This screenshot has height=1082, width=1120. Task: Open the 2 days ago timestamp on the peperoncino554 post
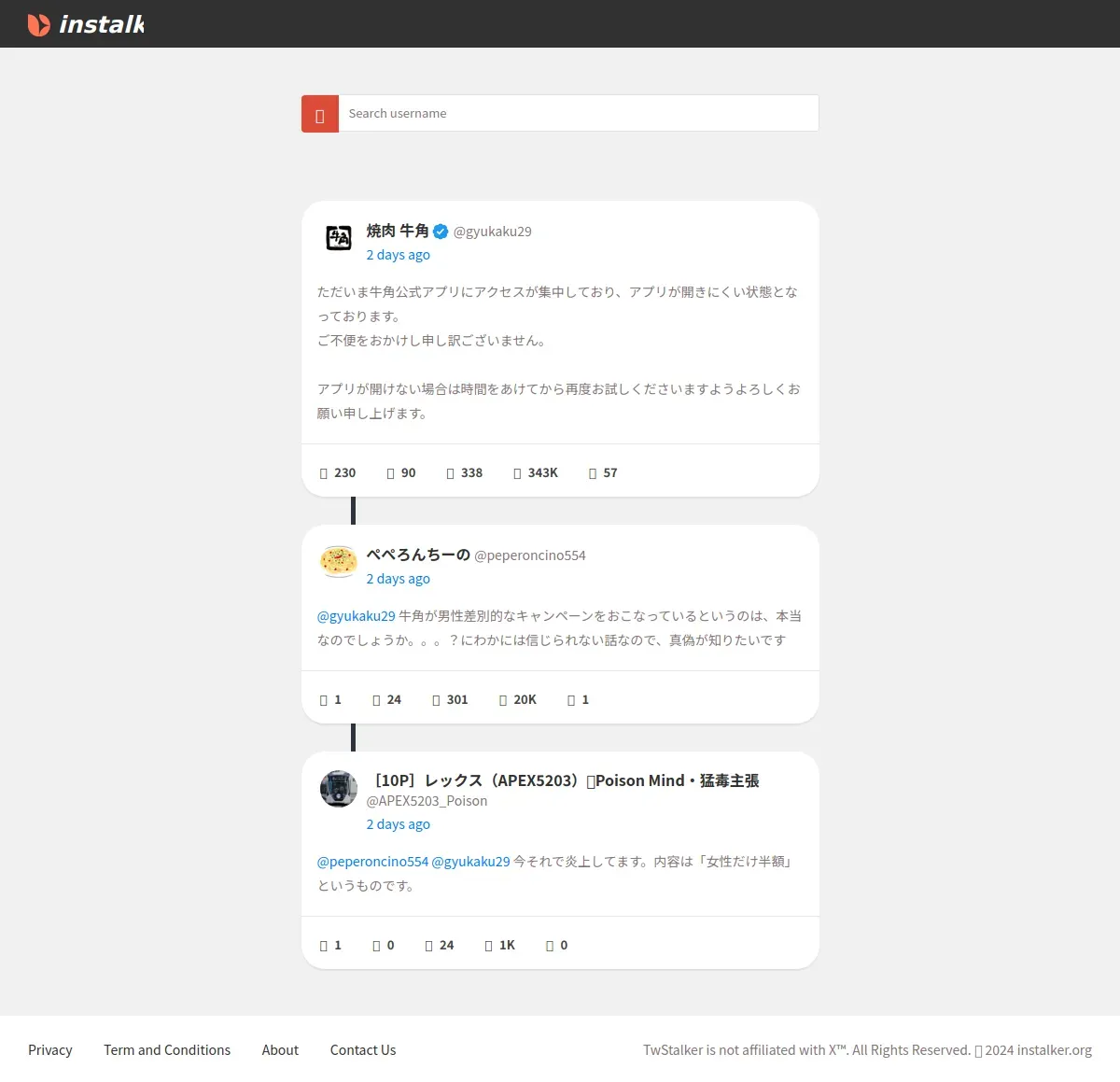point(398,579)
